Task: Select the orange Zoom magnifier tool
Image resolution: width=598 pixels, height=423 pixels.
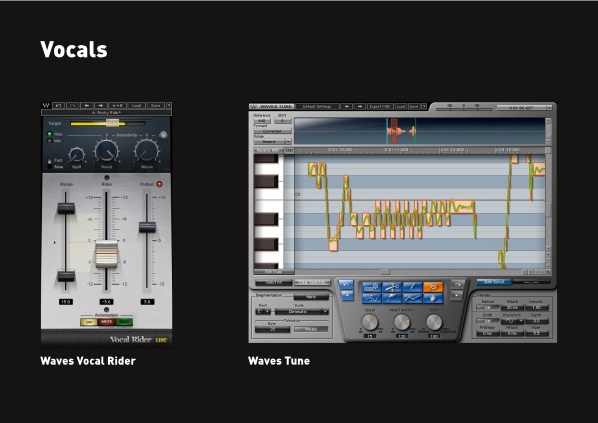Action: coord(433,287)
